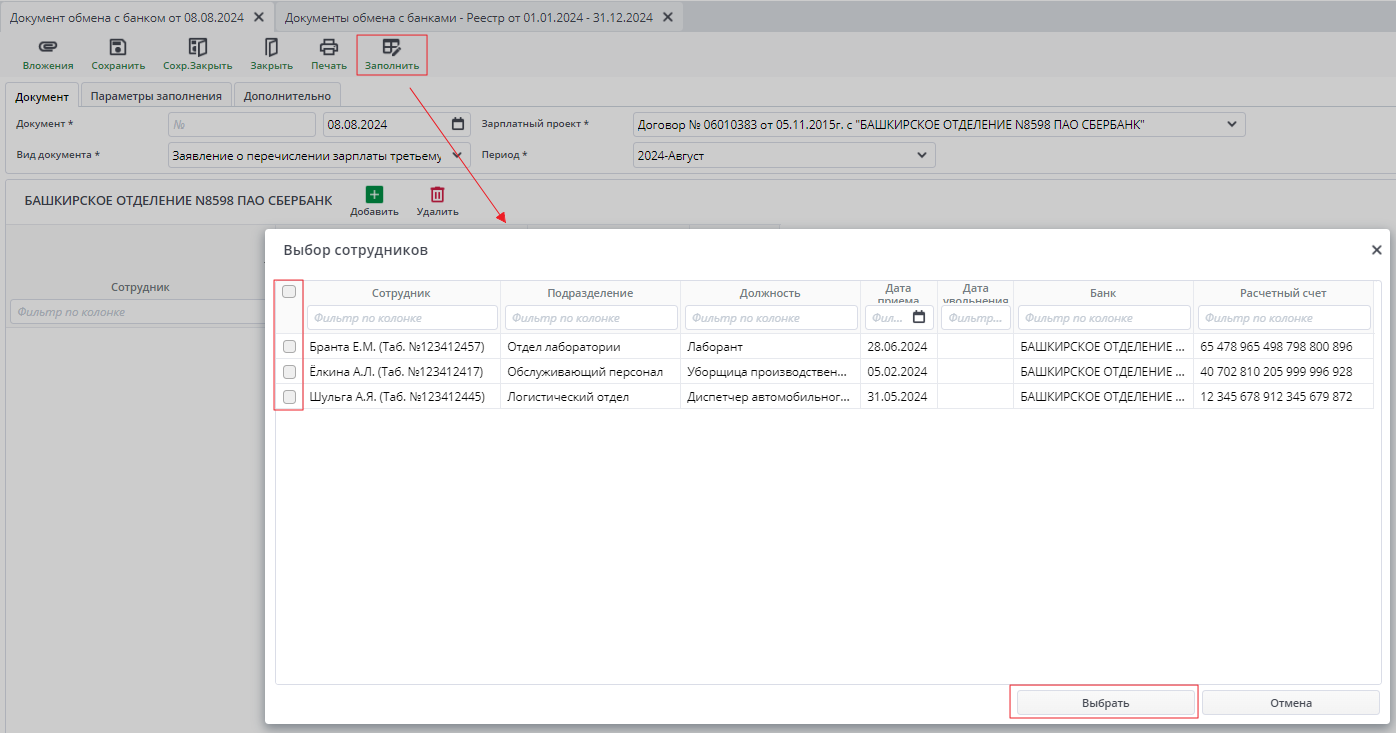Viewport: 1396px width, 733px height.
Task: Sort by the Сотрудник column header in dialog
Action: click(x=401, y=293)
